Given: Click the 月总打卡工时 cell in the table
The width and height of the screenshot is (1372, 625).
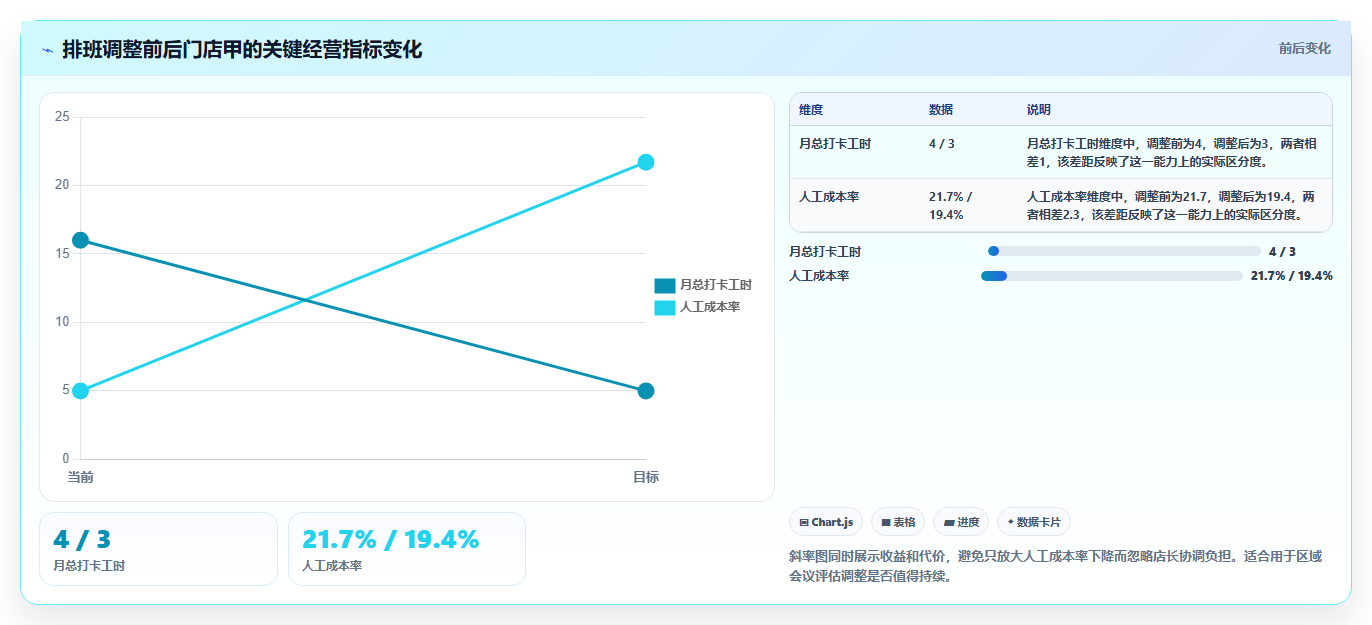Looking at the screenshot, I should click(x=835, y=144).
